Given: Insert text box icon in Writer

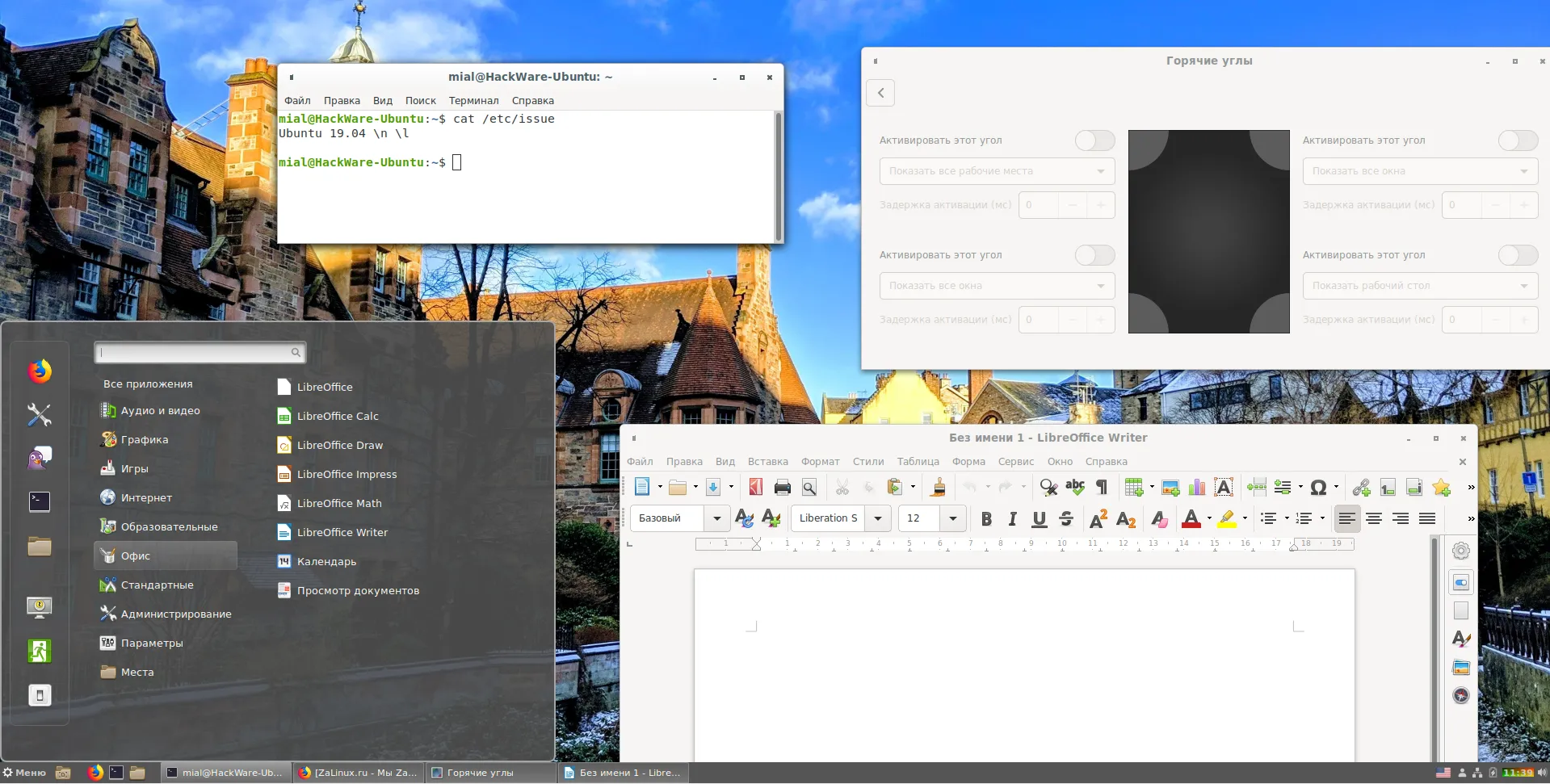Looking at the screenshot, I should (x=1224, y=487).
